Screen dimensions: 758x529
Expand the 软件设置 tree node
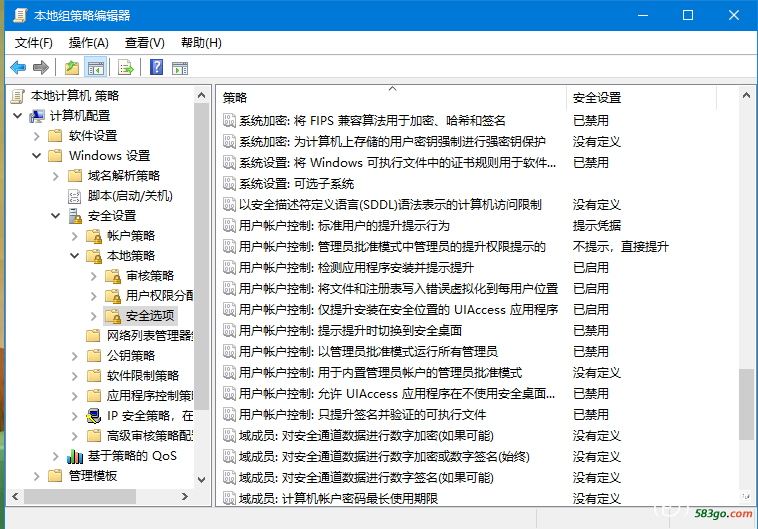tap(37, 136)
